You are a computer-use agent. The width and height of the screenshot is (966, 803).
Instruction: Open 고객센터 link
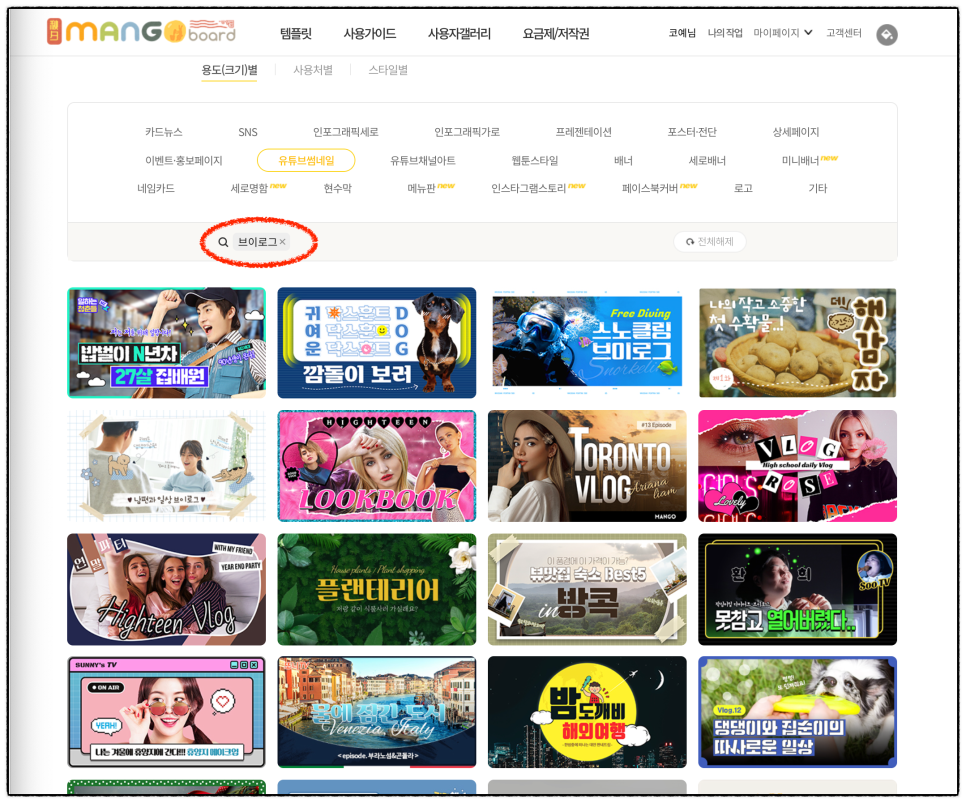(x=843, y=33)
